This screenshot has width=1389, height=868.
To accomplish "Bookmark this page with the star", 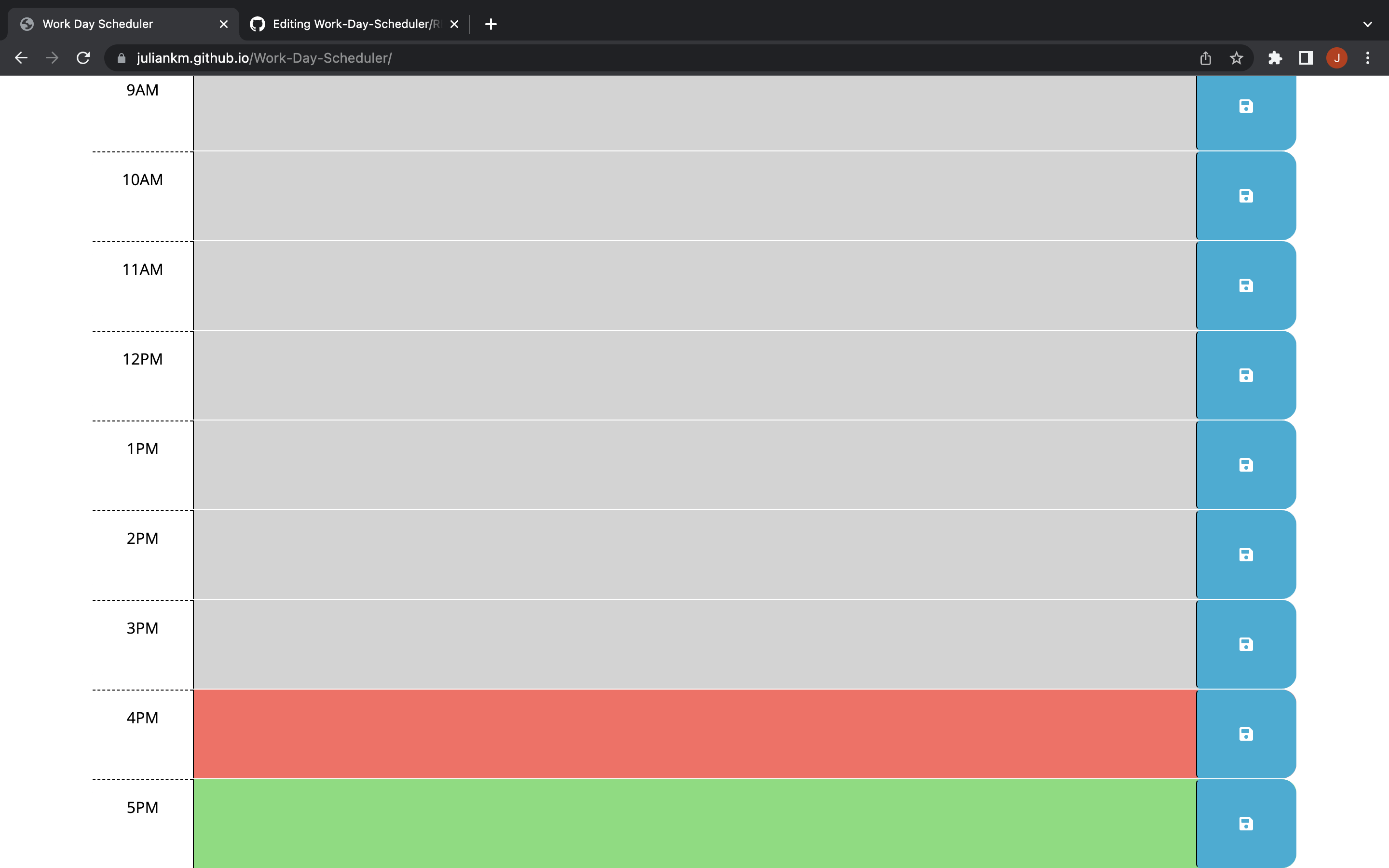I will click(x=1236, y=58).
